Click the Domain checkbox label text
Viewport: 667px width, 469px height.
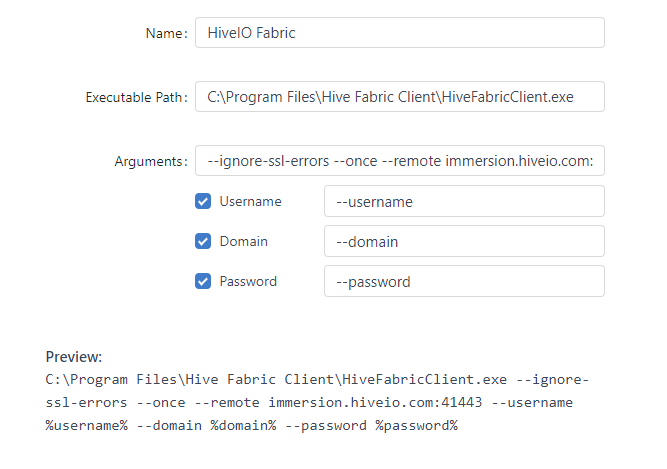tap(244, 241)
